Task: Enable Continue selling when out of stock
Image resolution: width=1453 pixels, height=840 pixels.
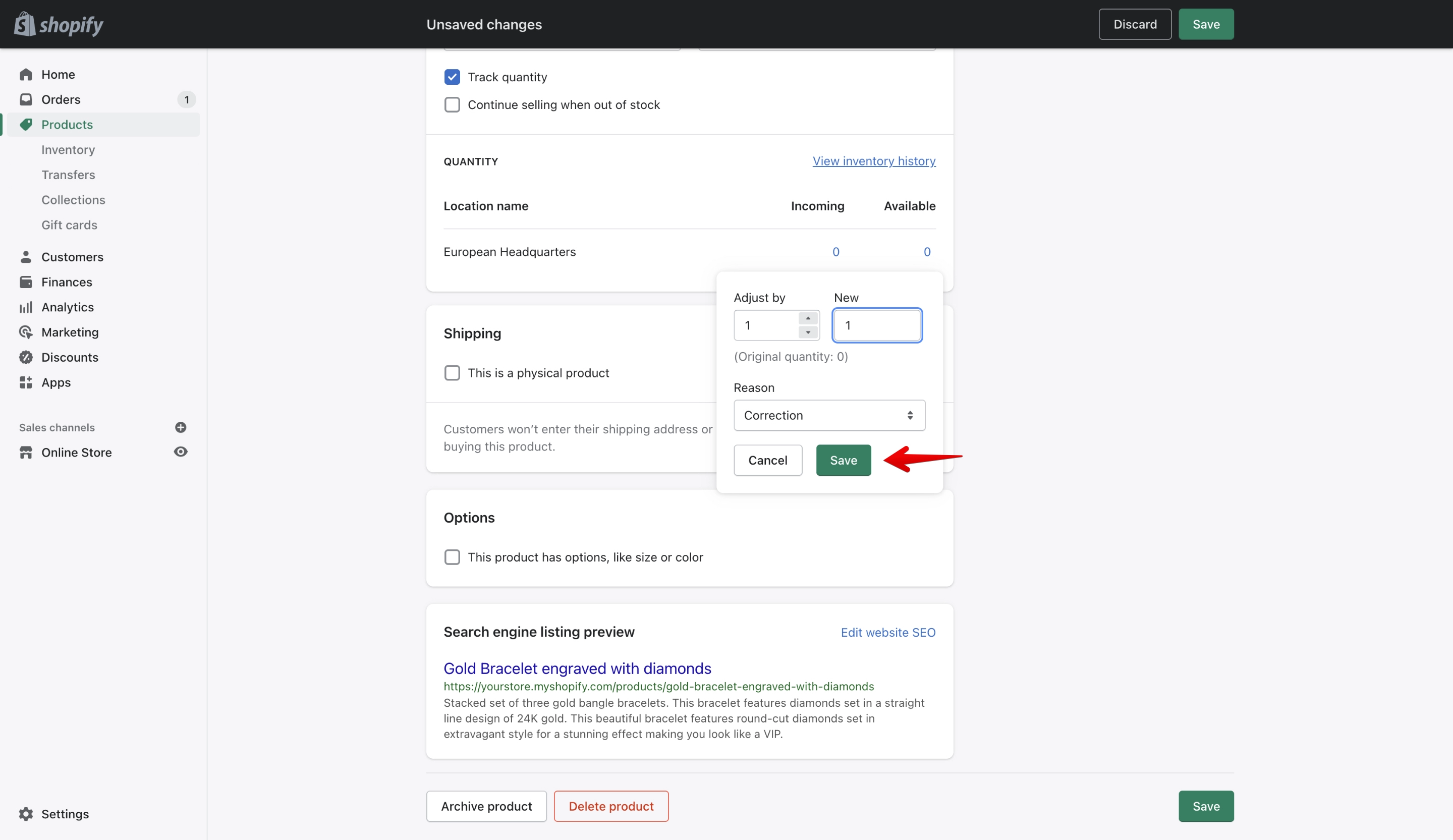Action: (452, 104)
